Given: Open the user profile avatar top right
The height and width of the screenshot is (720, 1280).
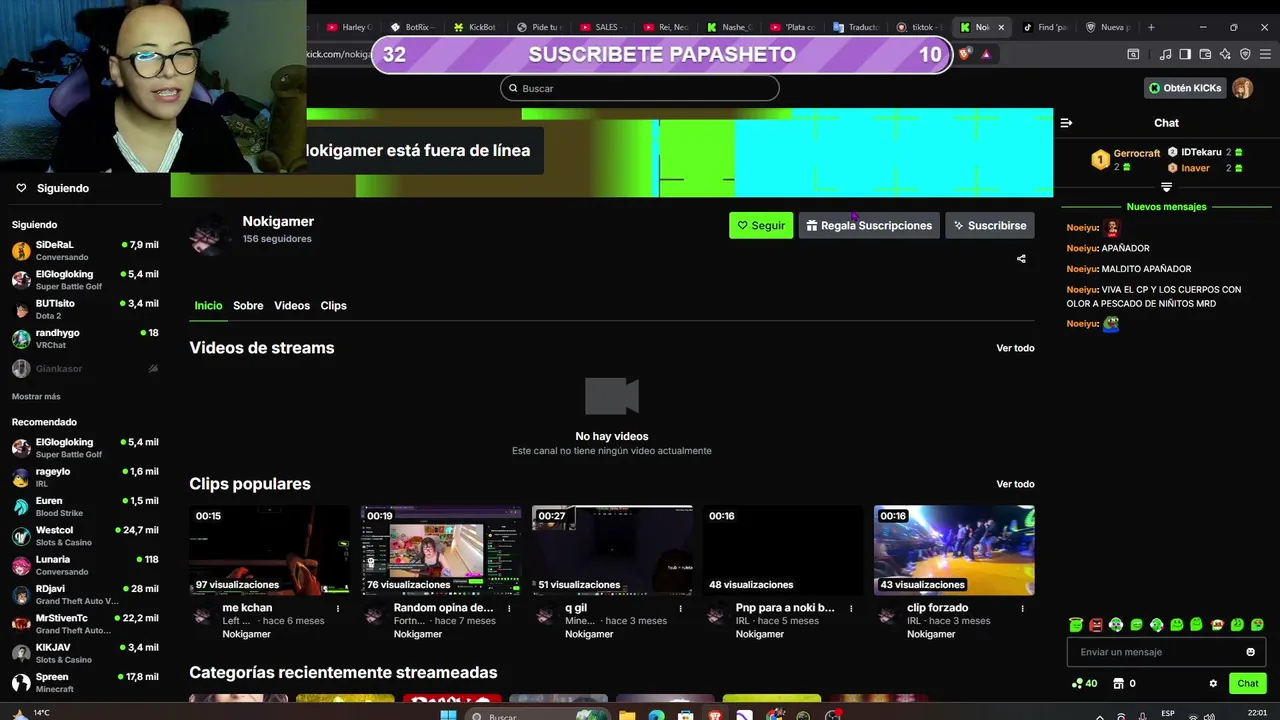Looking at the screenshot, I should click(x=1242, y=88).
